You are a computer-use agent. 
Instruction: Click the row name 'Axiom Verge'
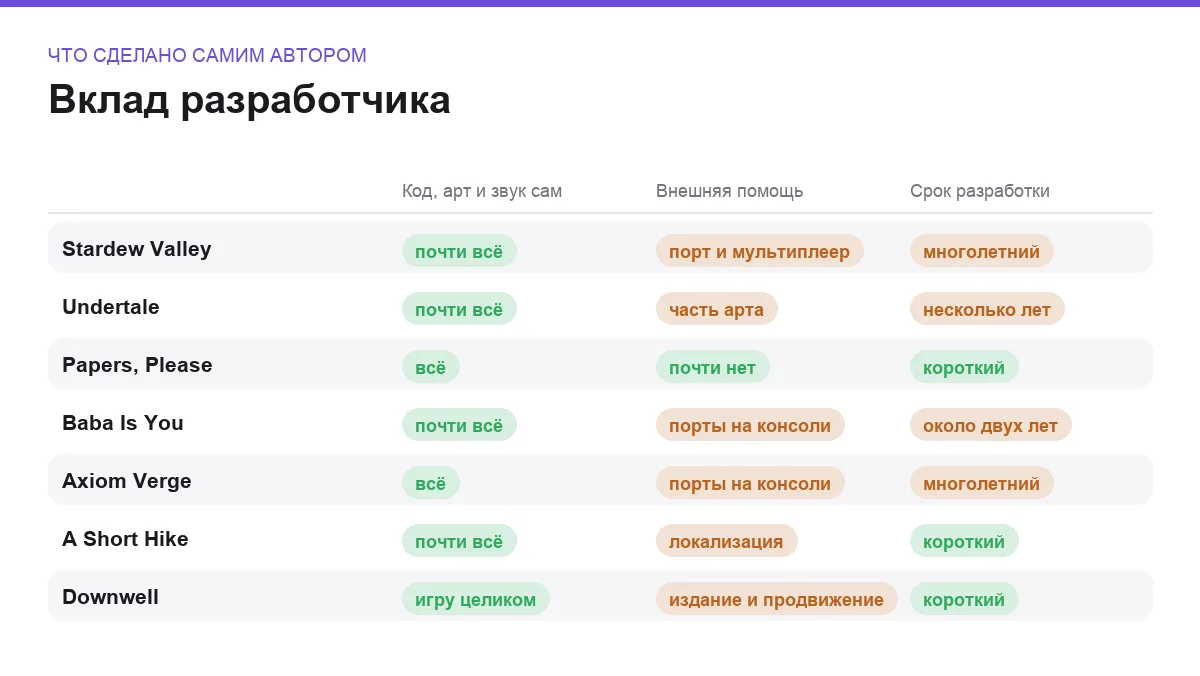pos(127,481)
